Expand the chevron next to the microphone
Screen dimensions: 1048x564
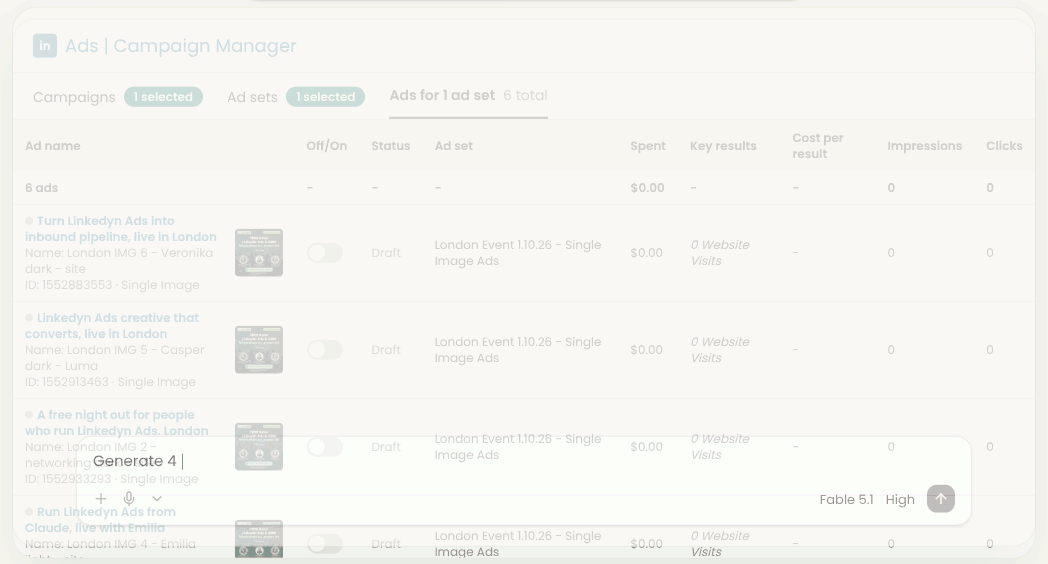click(156, 499)
